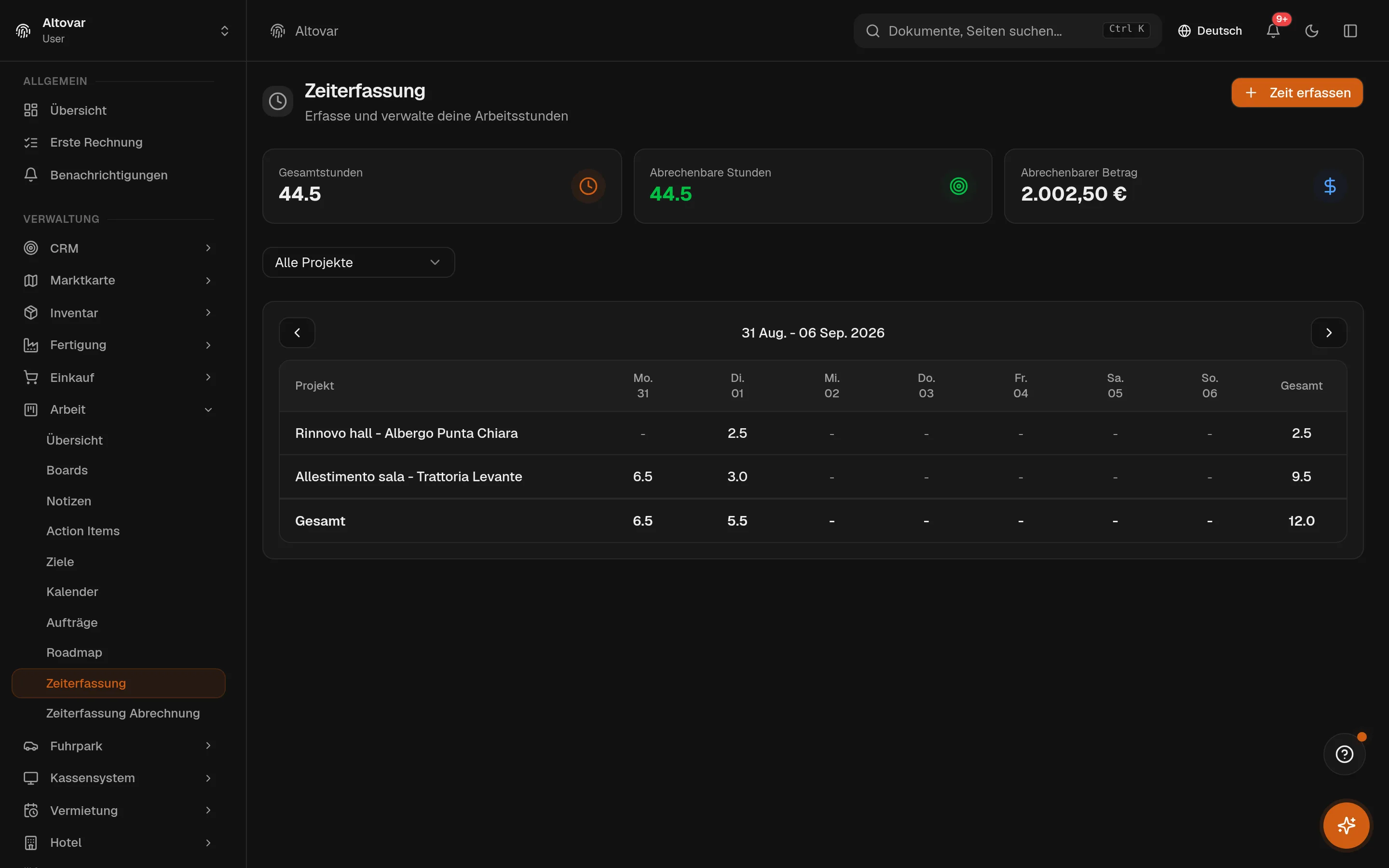This screenshot has height=868, width=1389.
Task: Click the Hotel building icon
Action: (31, 843)
